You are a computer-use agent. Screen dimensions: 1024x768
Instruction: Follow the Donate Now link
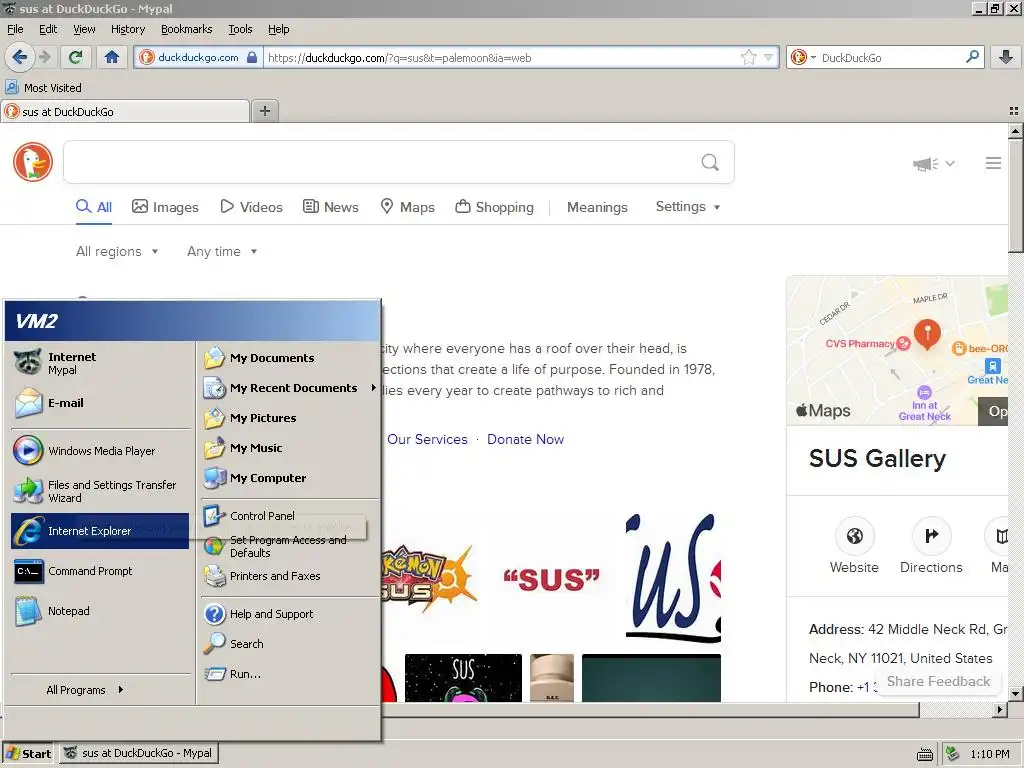coord(525,440)
